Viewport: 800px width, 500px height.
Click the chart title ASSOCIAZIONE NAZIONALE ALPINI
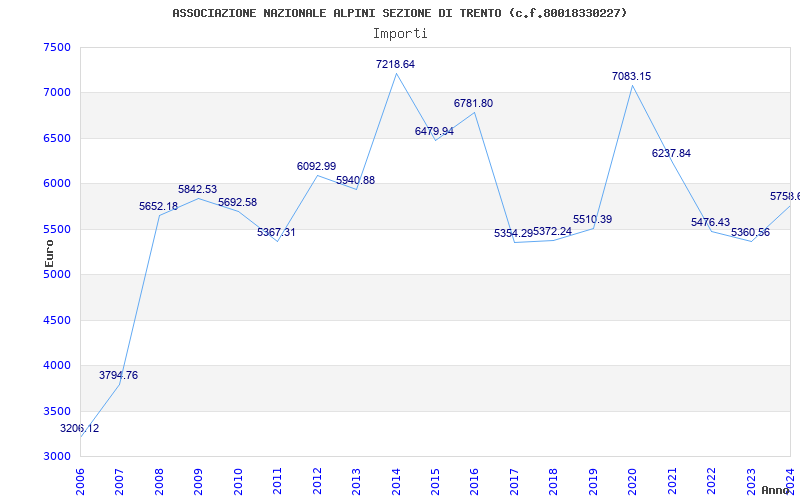click(400, 13)
